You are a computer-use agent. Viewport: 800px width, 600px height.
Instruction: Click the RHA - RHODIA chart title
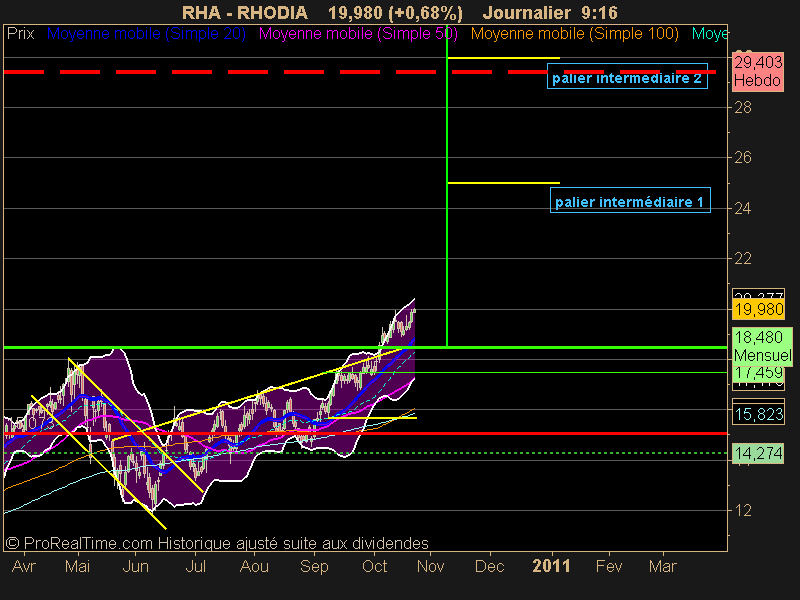point(245,13)
